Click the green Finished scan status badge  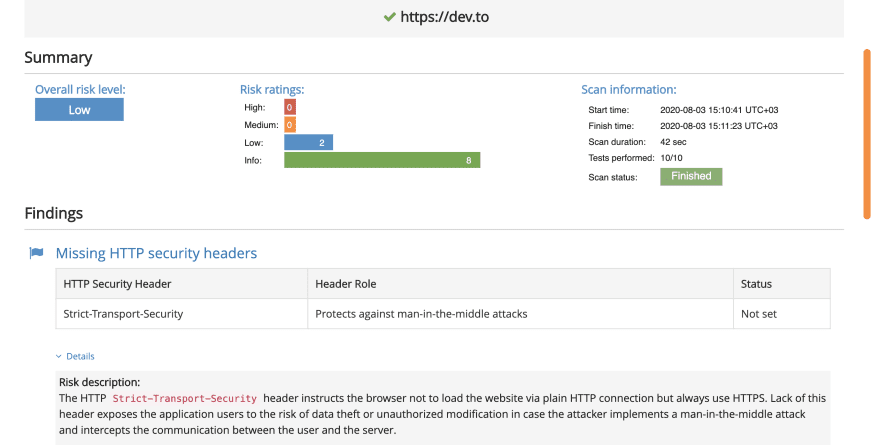coord(690,176)
